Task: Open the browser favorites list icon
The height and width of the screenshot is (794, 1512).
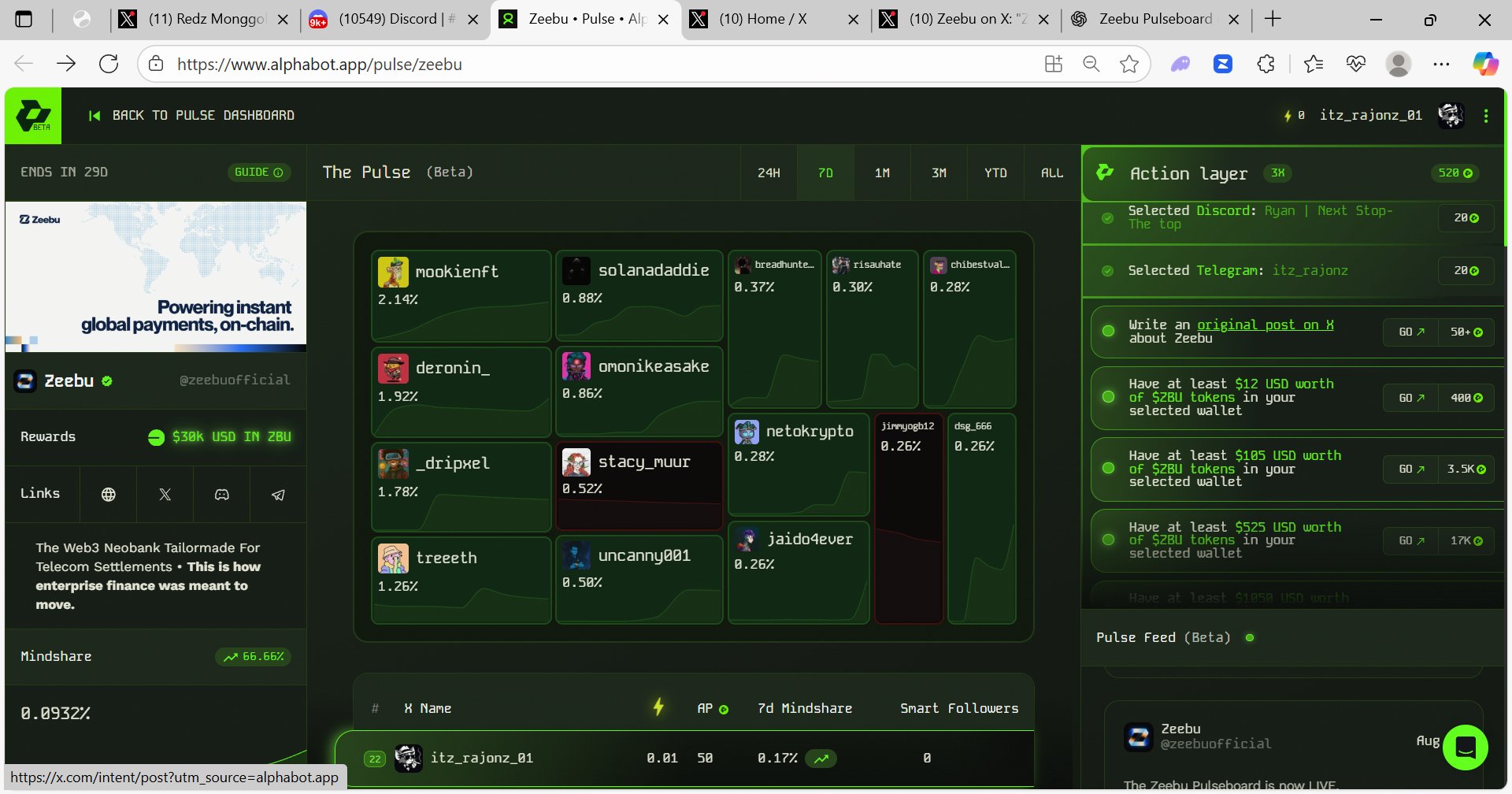Action: coord(1314,64)
